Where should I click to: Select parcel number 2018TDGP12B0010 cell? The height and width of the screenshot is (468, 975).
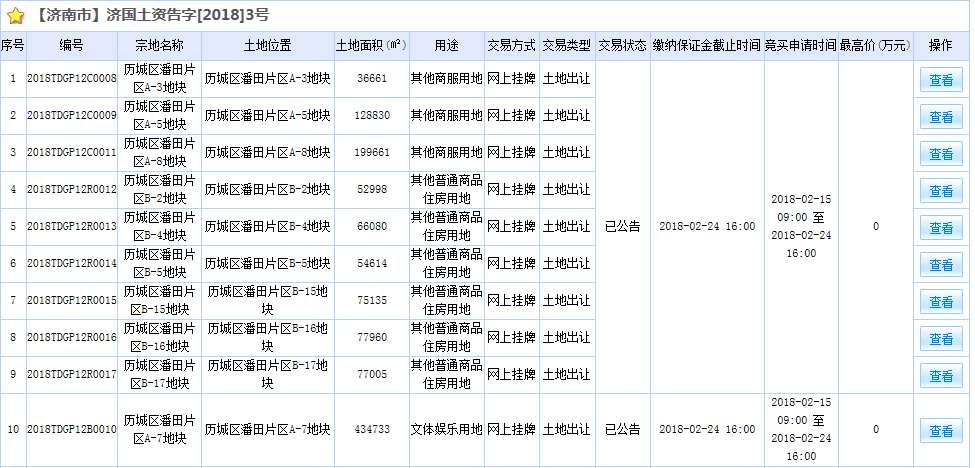point(72,430)
